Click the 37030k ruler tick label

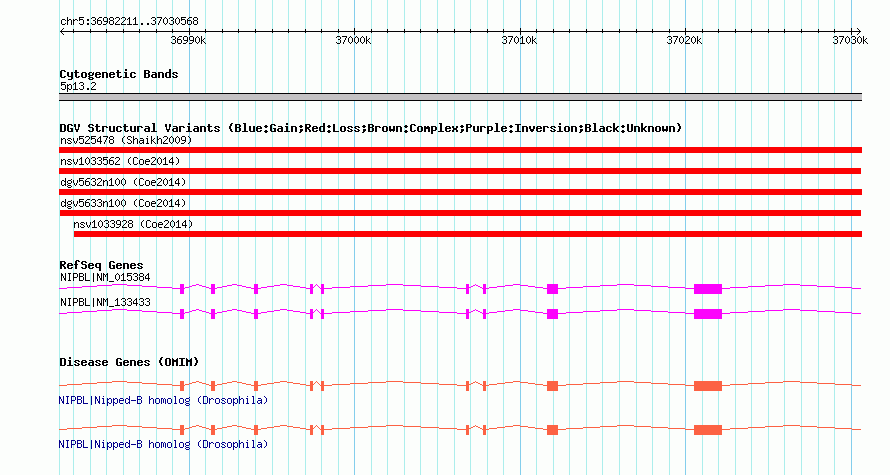pos(850,40)
